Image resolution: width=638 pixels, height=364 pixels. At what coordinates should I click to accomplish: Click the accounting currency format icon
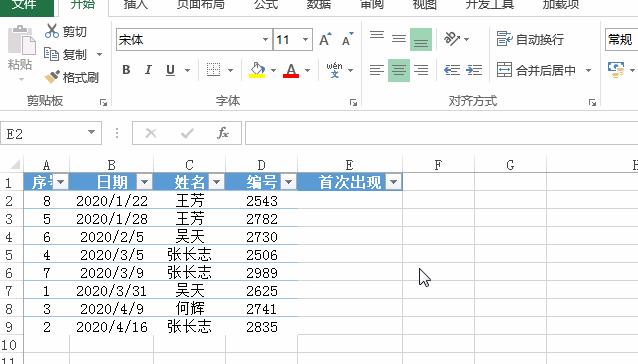coord(616,70)
